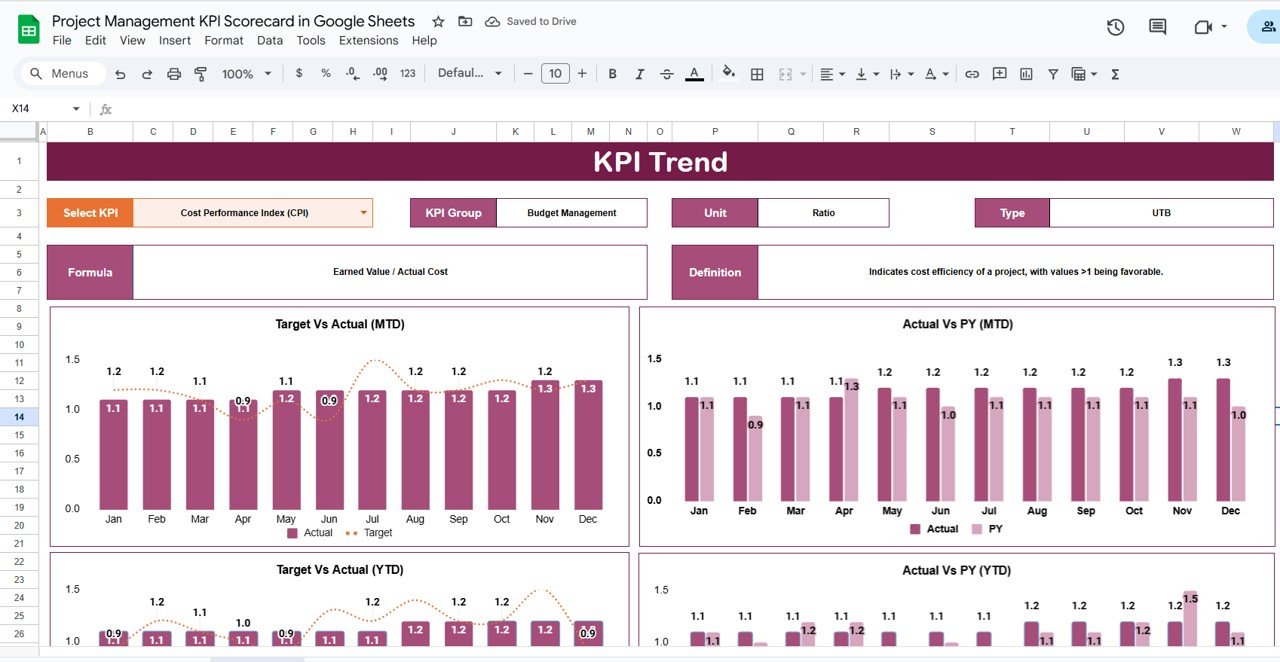
Task: Toggle italic formatting
Action: (639, 73)
